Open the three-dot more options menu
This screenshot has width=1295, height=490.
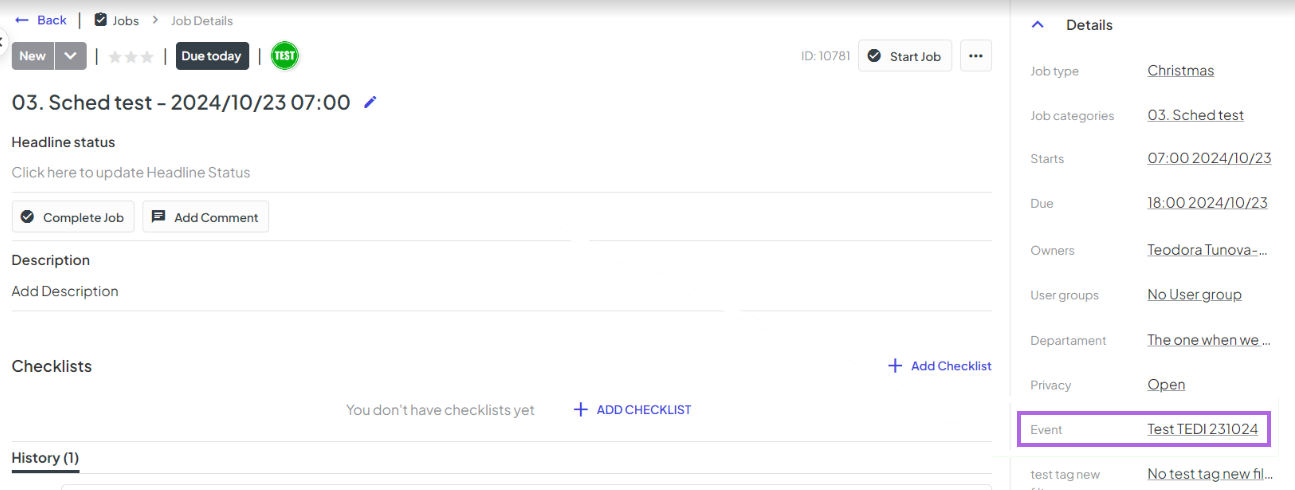pos(976,56)
